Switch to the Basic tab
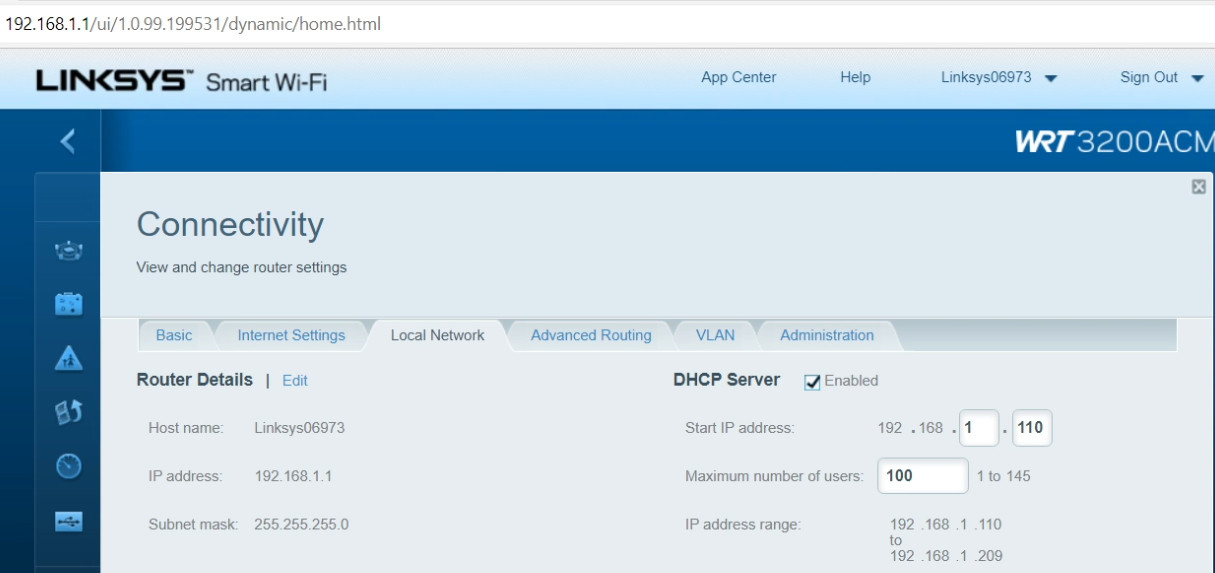The width and height of the screenshot is (1215, 573). click(174, 336)
